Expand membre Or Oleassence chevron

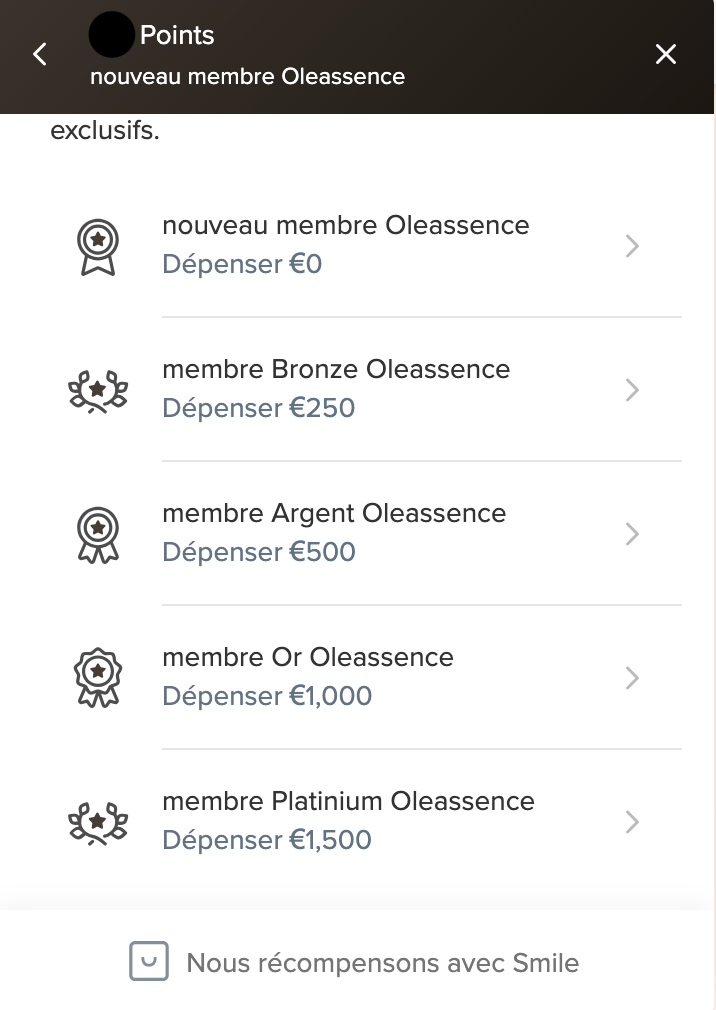pos(632,678)
